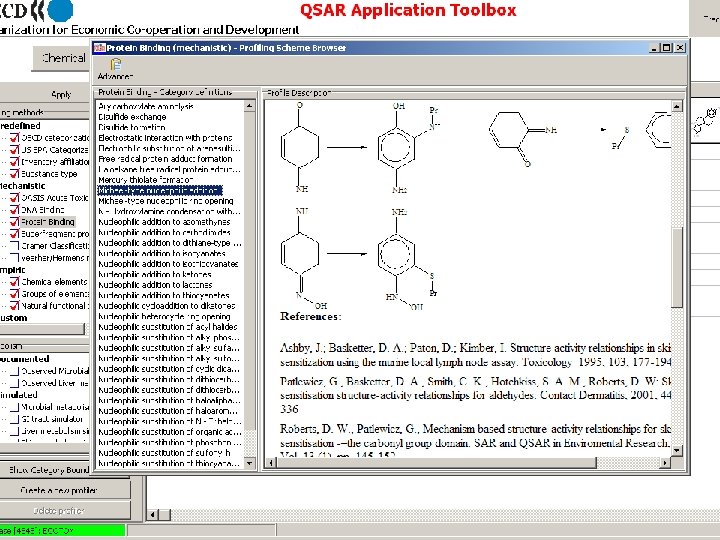
Task: Select Nucleophilic cycloaddition to diketones
Action: (167, 306)
